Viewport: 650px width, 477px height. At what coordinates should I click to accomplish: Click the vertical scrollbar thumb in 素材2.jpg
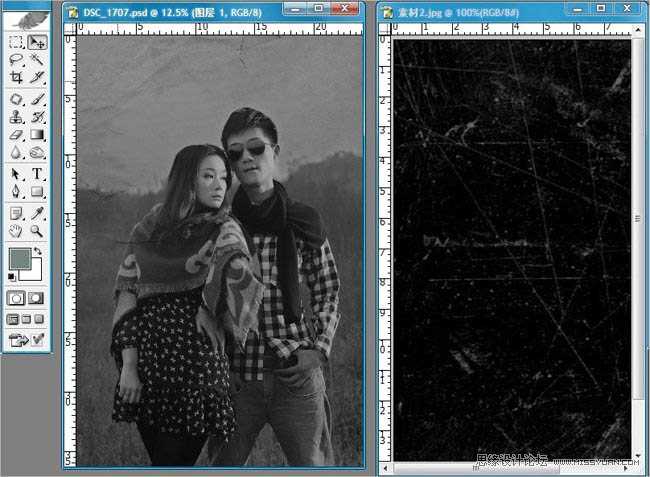638,219
